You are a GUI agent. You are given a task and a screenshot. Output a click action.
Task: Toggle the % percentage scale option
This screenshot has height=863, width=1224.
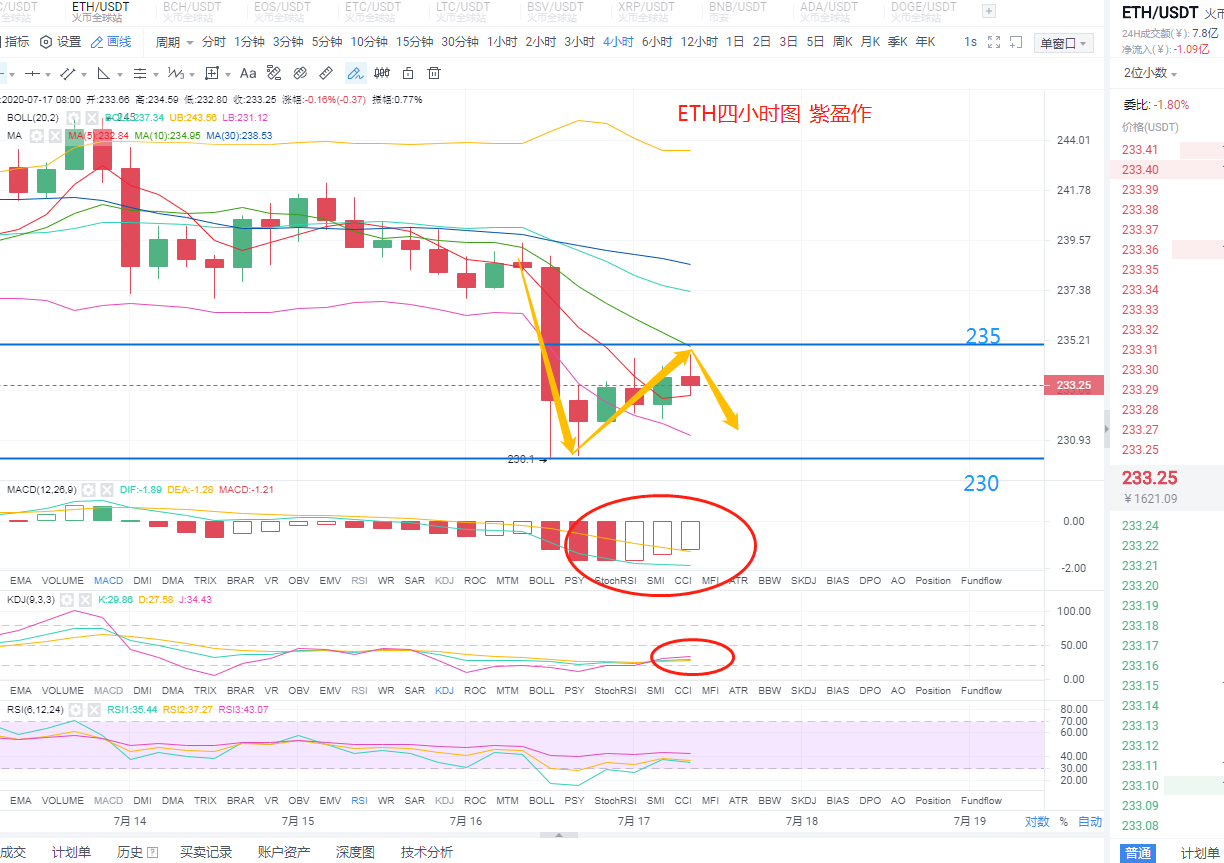pos(1064,822)
